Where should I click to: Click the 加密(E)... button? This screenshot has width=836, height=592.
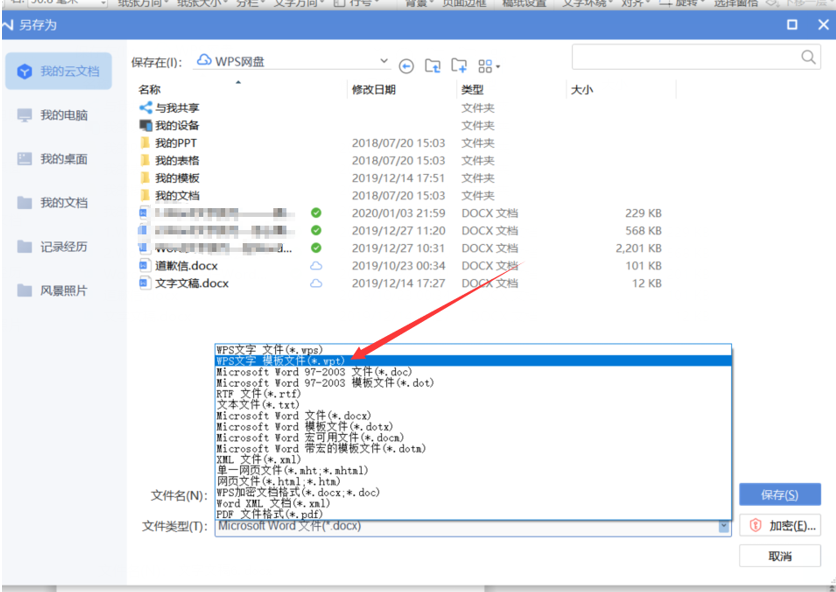click(x=779, y=525)
